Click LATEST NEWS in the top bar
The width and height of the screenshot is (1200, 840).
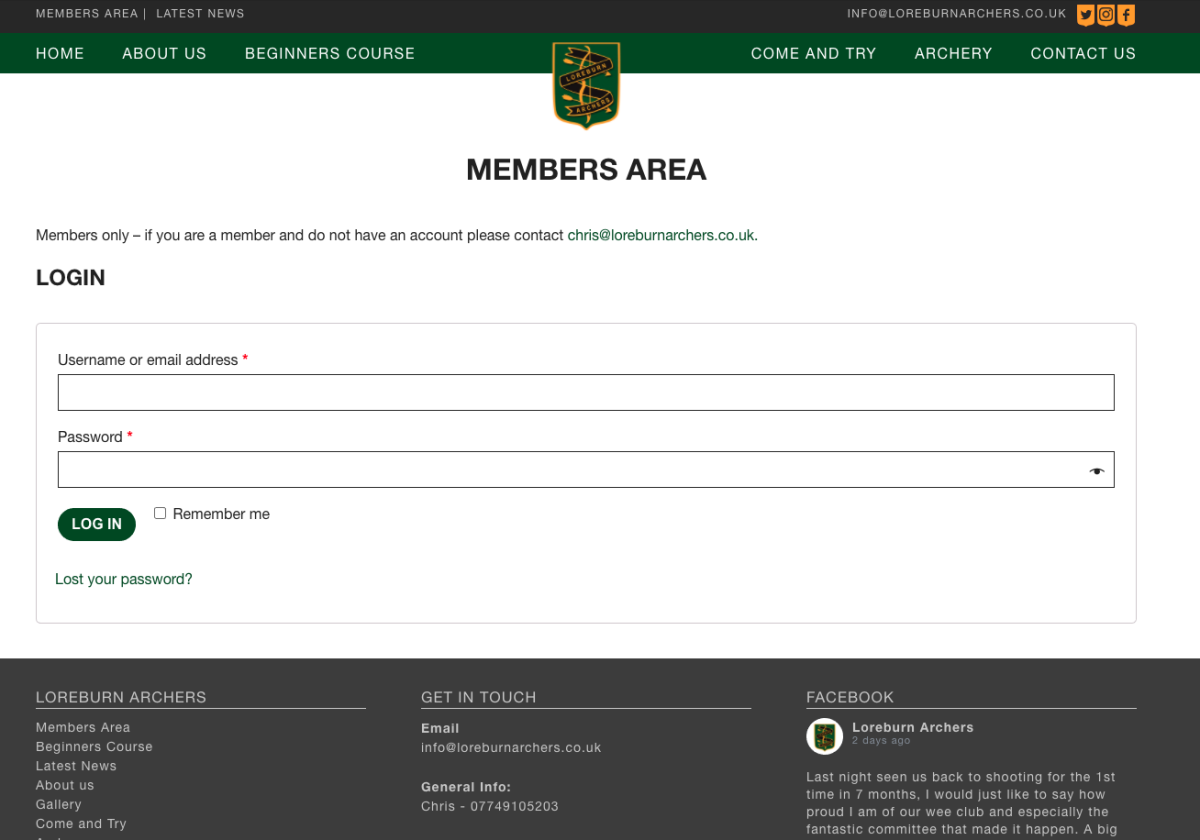click(200, 14)
